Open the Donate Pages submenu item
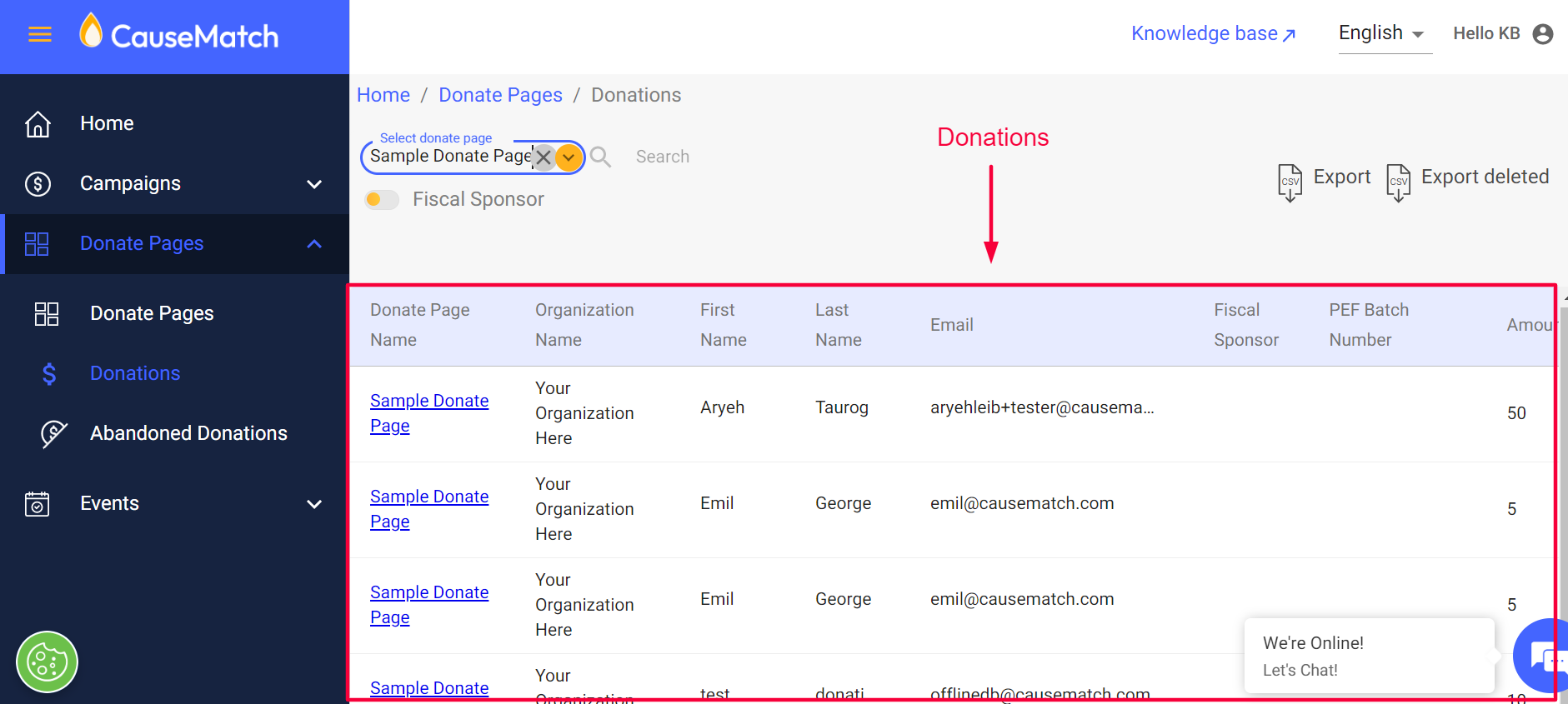 pos(152,313)
